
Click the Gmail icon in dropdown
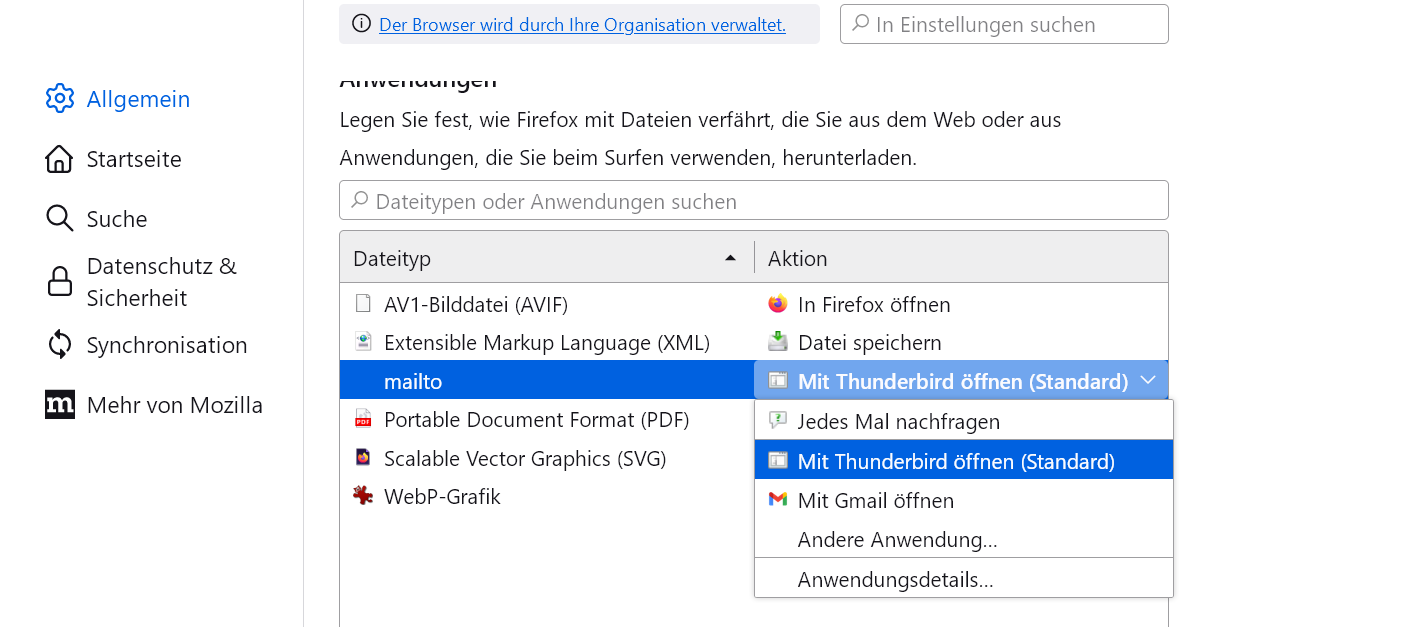(x=778, y=500)
